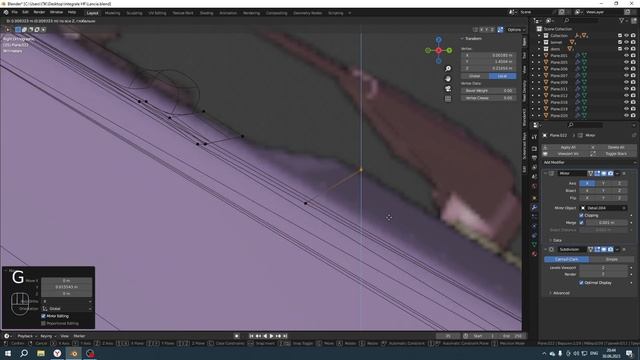Toggle visibility eye of Plane.012
Viewport: 640px width, 360px height.
pos(626,96)
